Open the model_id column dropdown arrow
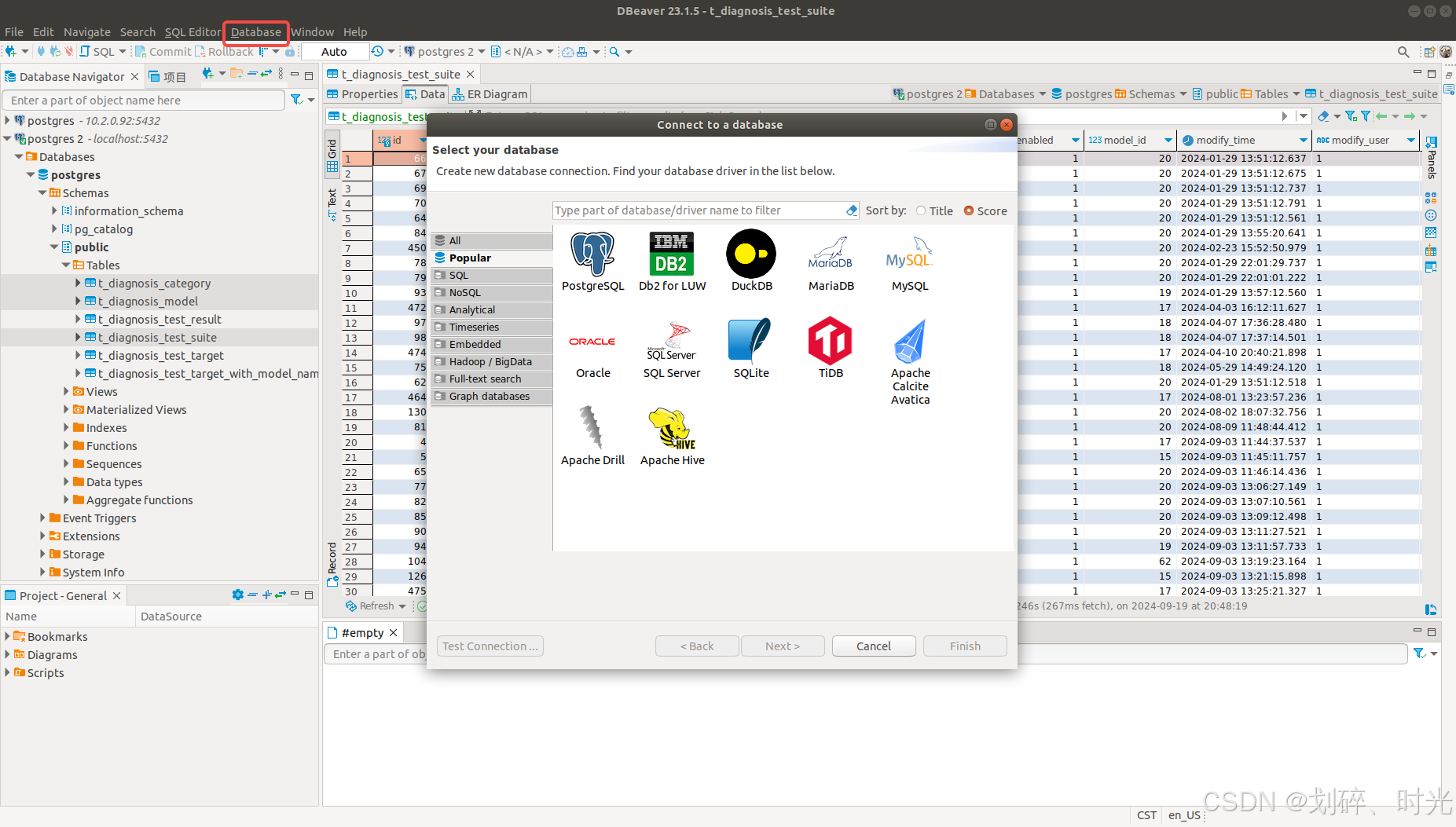 click(1168, 140)
